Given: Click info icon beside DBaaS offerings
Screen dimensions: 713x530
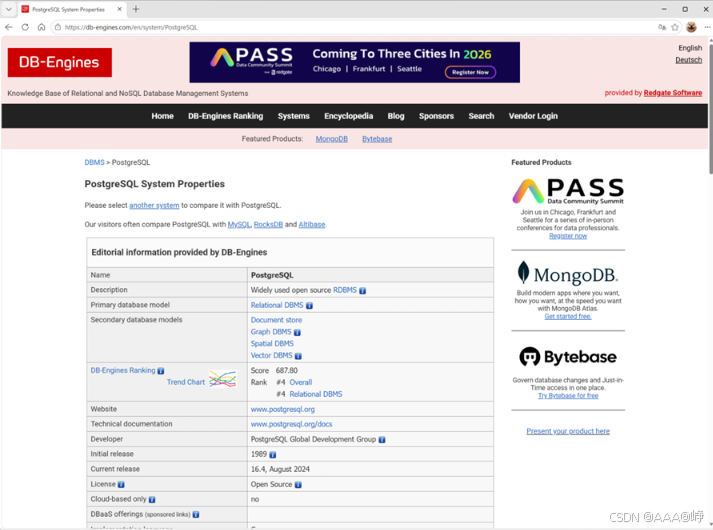Looking at the screenshot, I should click(x=196, y=515).
